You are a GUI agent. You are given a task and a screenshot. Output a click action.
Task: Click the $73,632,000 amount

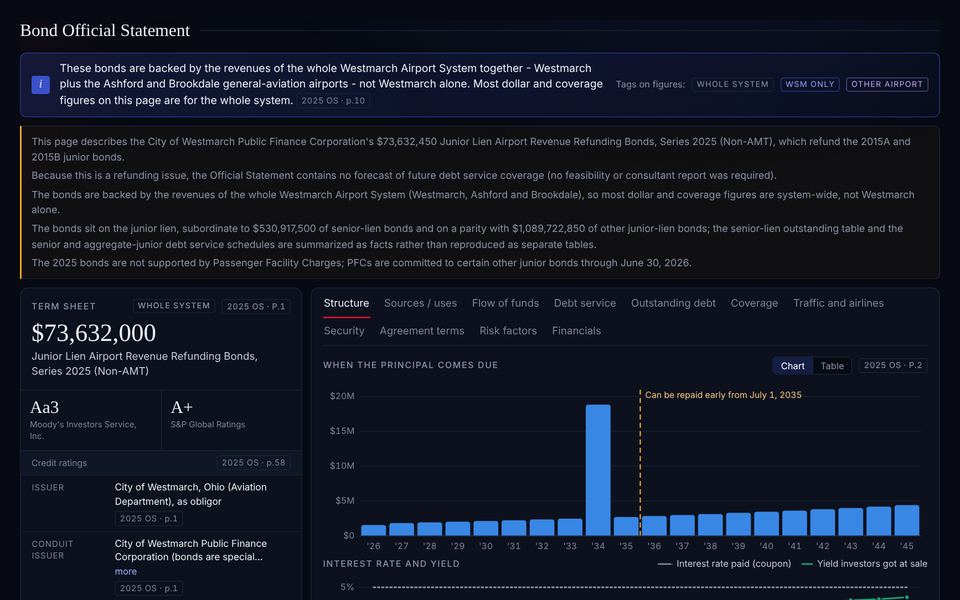pos(94,333)
